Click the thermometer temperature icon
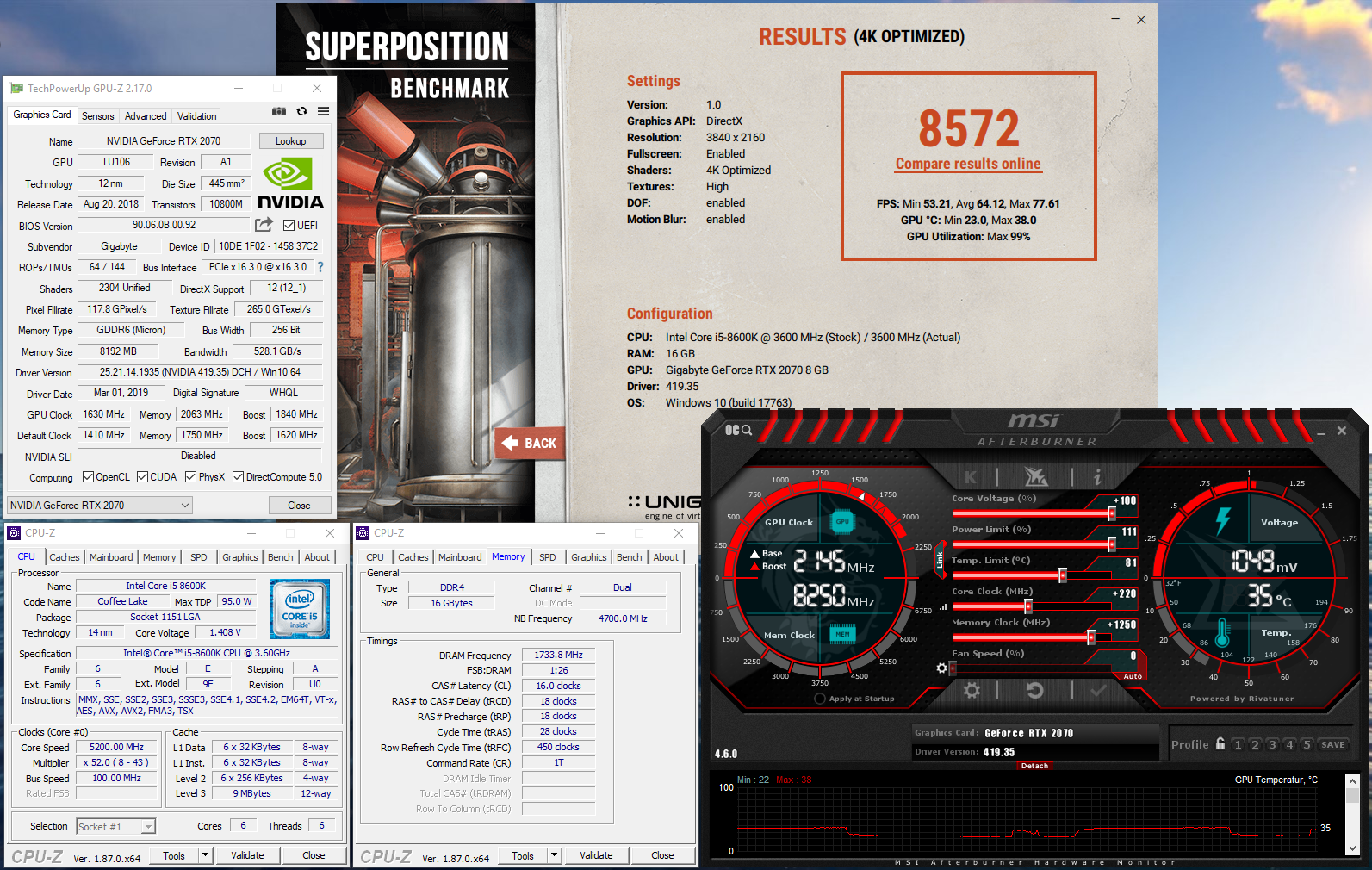 (1221, 632)
